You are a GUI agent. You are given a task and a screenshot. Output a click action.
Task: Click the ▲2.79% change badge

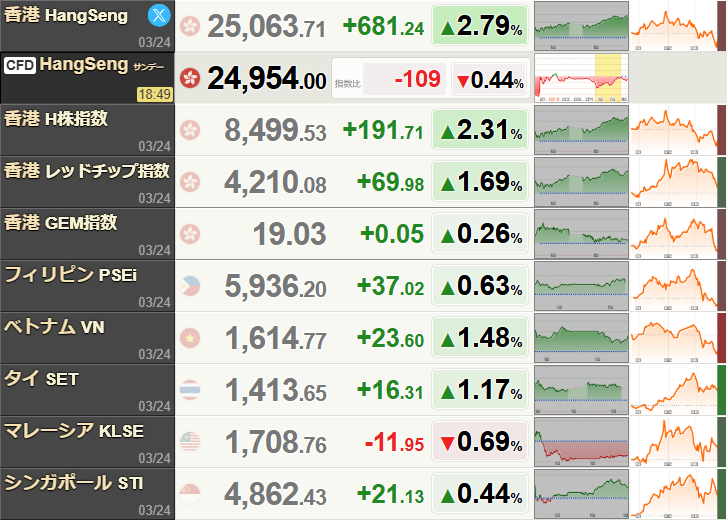[x=480, y=25]
